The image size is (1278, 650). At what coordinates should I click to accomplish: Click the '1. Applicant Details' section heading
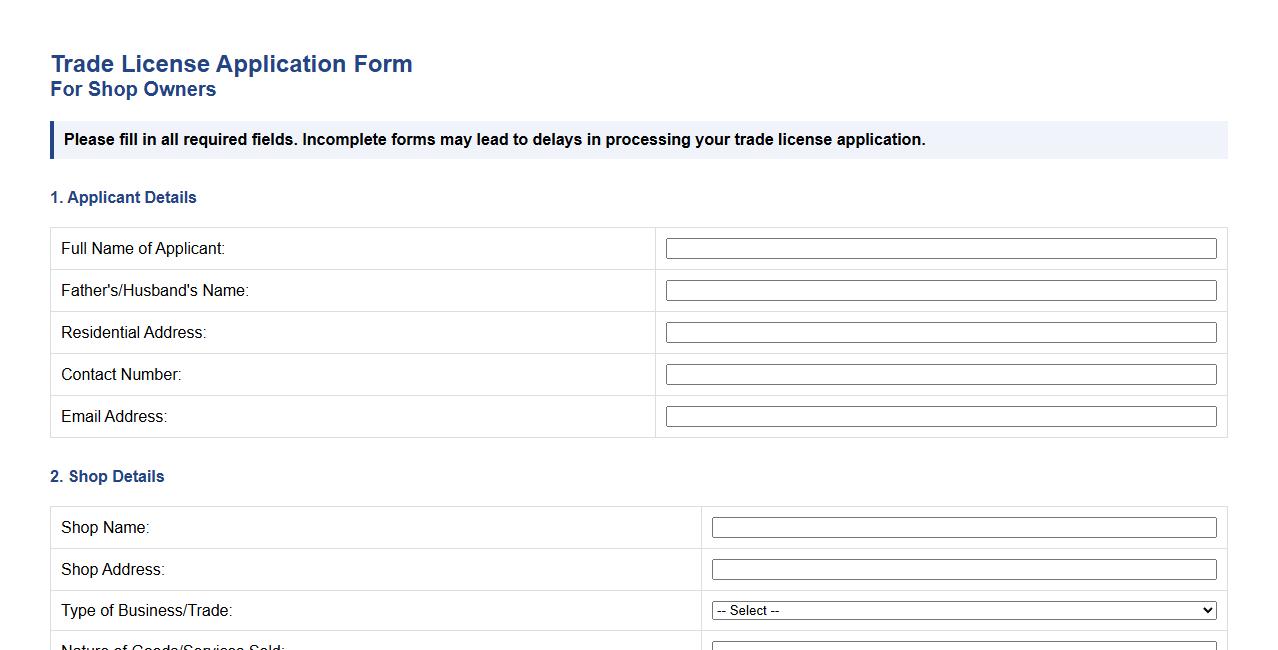tap(123, 197)
